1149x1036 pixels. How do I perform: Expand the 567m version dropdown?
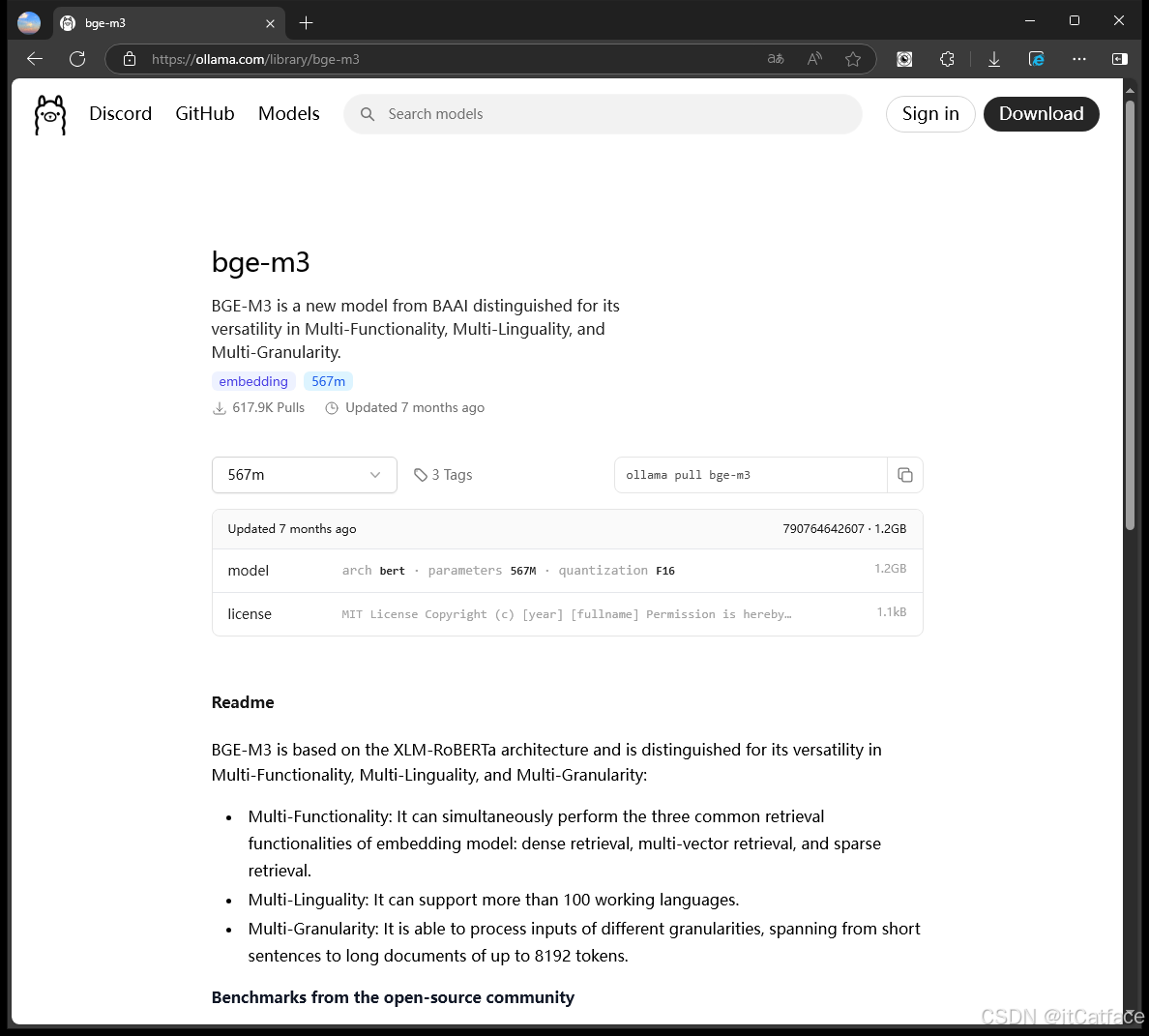304,476
